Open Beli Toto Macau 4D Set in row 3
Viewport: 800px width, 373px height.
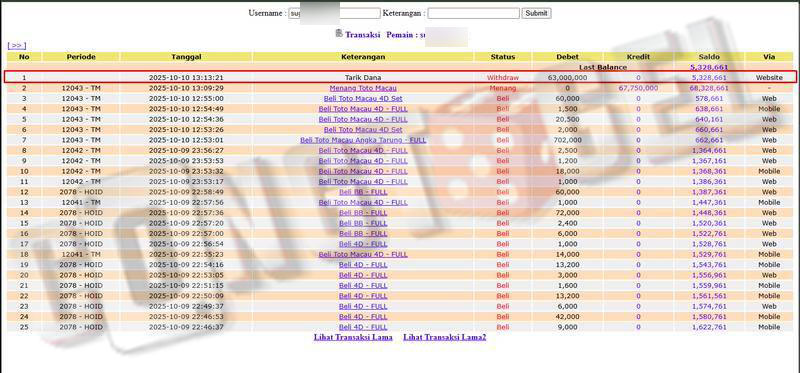point(363,98)
